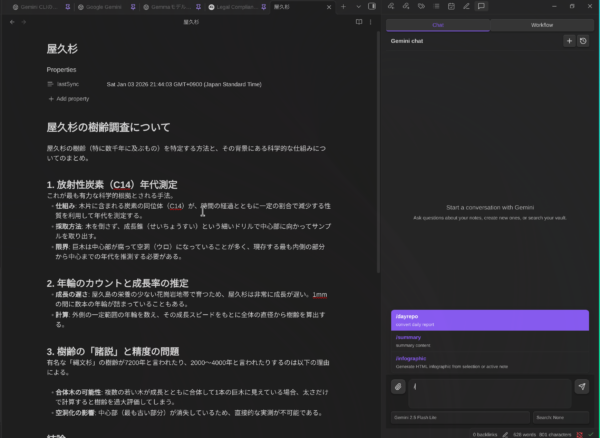This screenshot has width=600, height=438.
Task: Click the 0 backlinks status bar item
Action: [x=486, y=433]
